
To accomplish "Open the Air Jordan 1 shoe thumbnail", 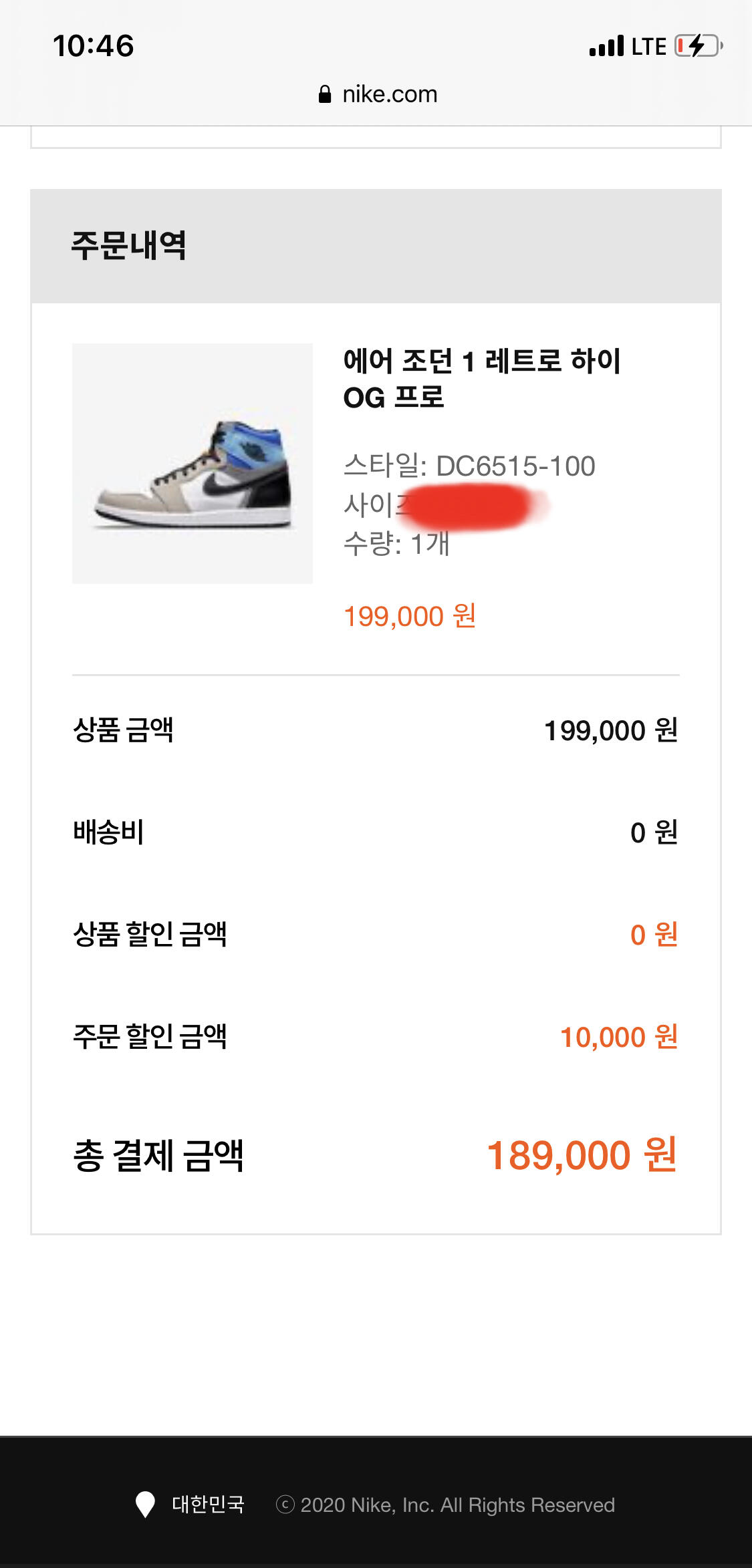I will coord(193,464).
